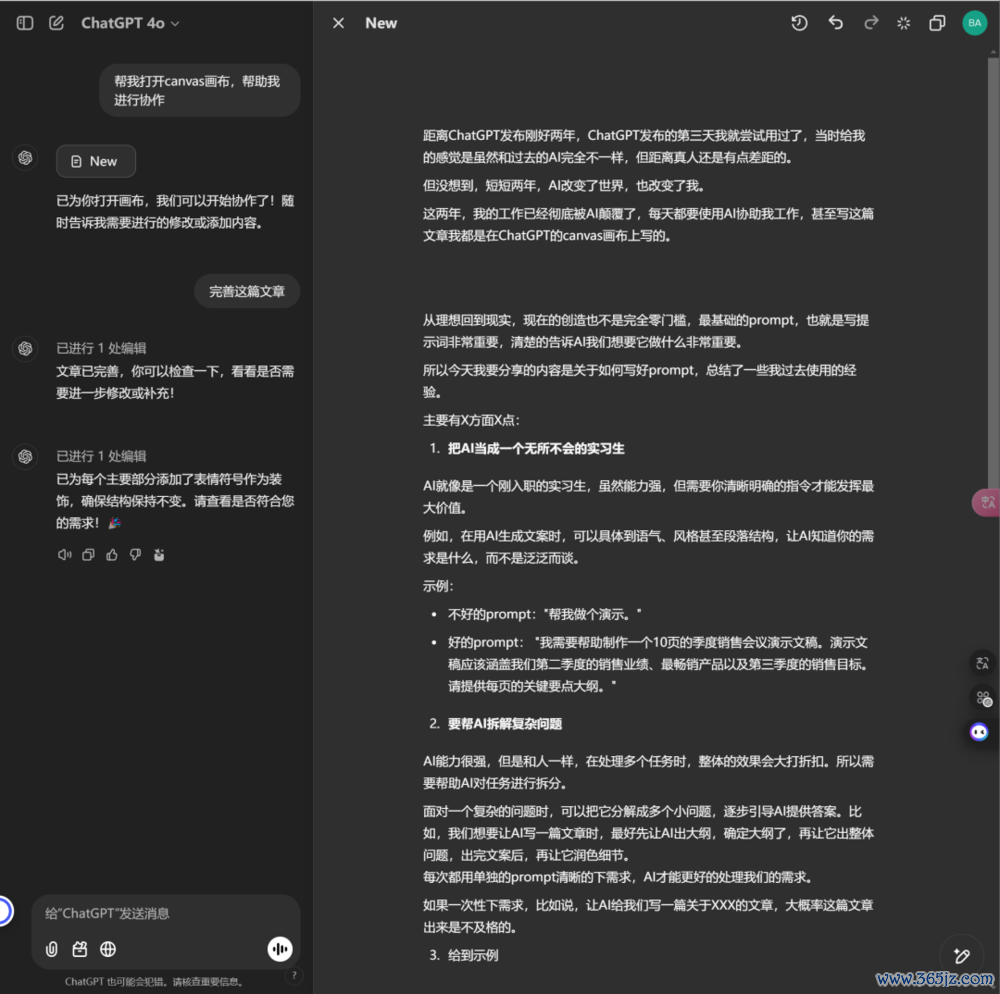Click the first '已进行 1 处编辑' label
The image size is (1000, 994).
click(x=101, y=348)
